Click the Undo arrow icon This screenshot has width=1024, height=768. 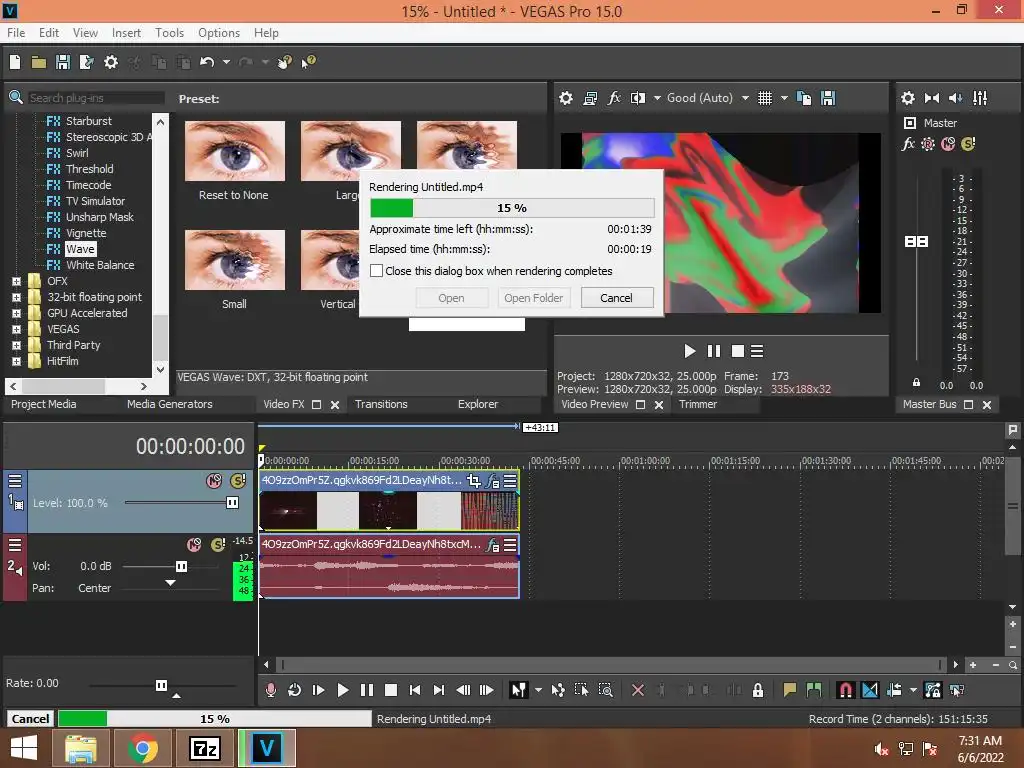[x=207, y=62]
